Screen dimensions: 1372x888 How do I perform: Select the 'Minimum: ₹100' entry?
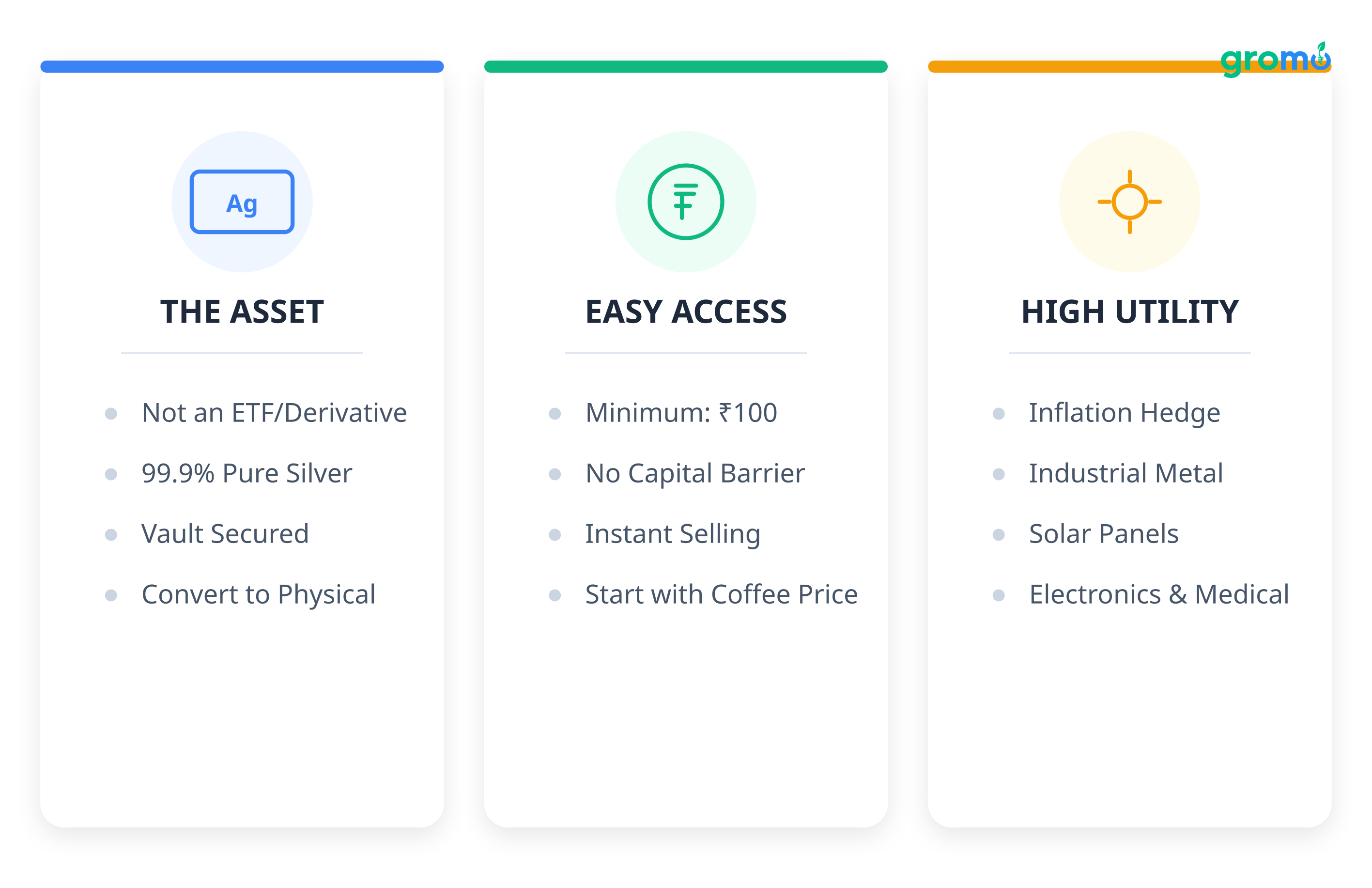tap(681, 413)
